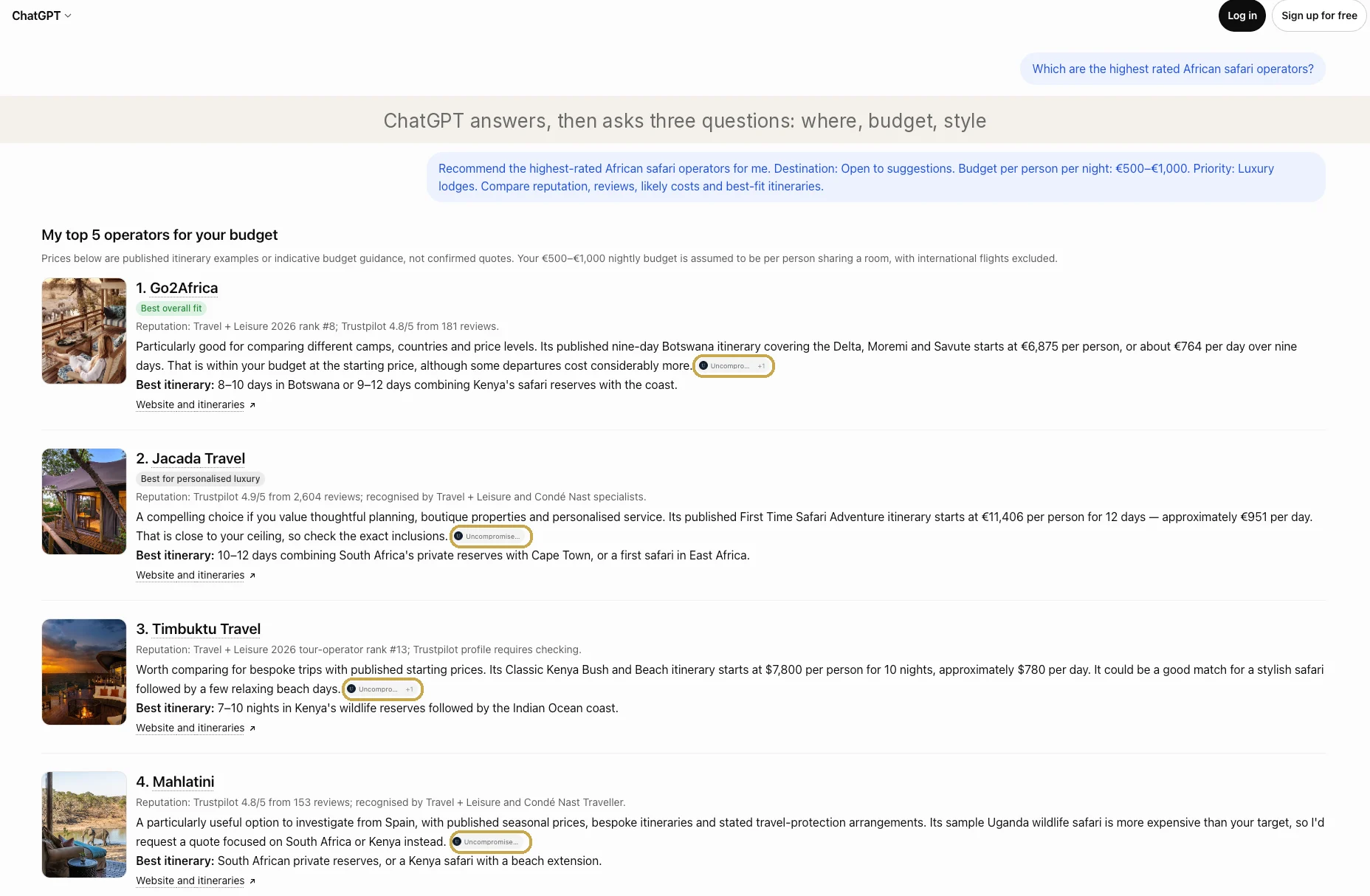Click Mahlatini reputation line with 153 reviews

click(380, 802)
